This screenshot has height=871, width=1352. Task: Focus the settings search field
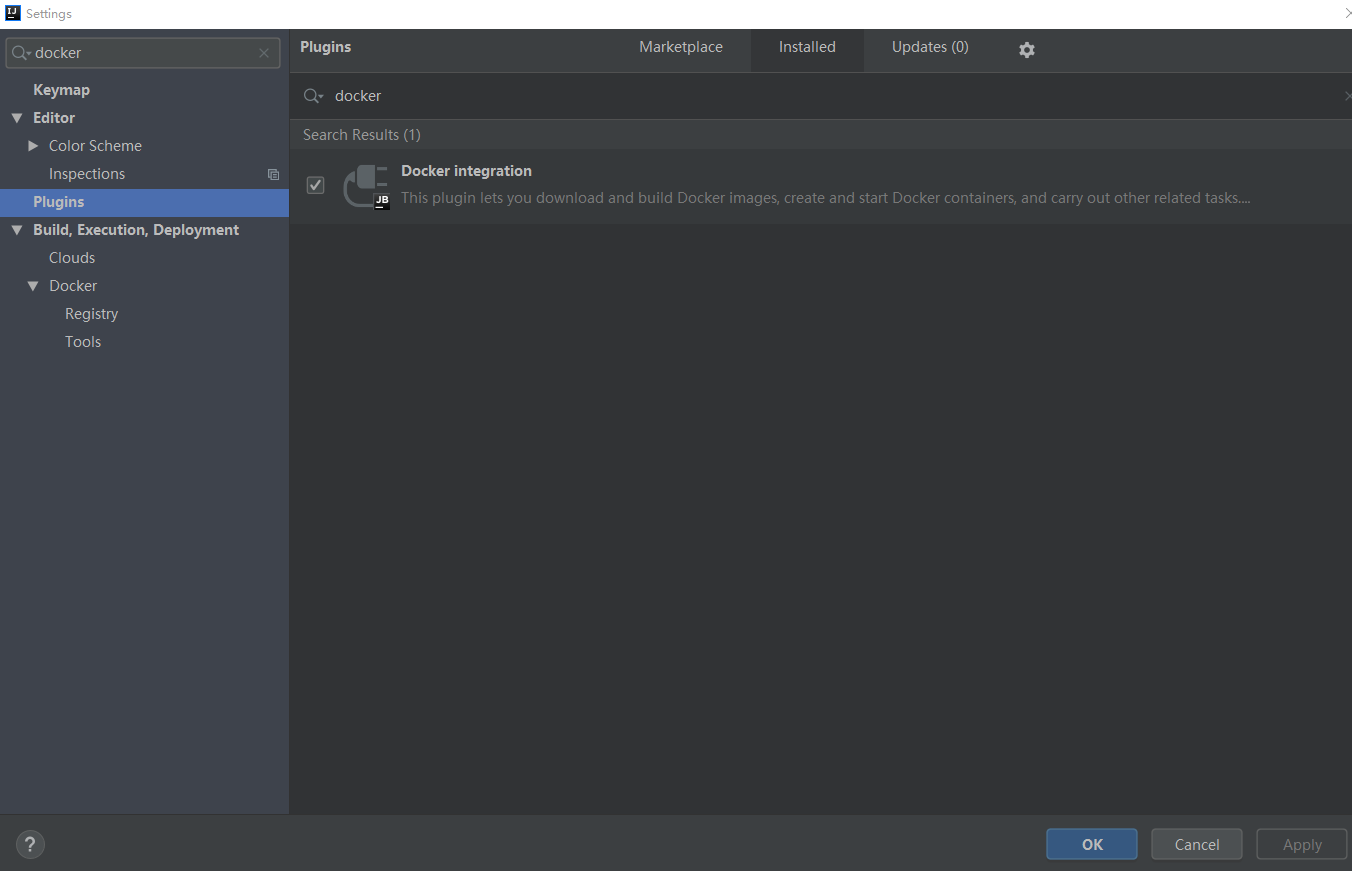point(143,53)
